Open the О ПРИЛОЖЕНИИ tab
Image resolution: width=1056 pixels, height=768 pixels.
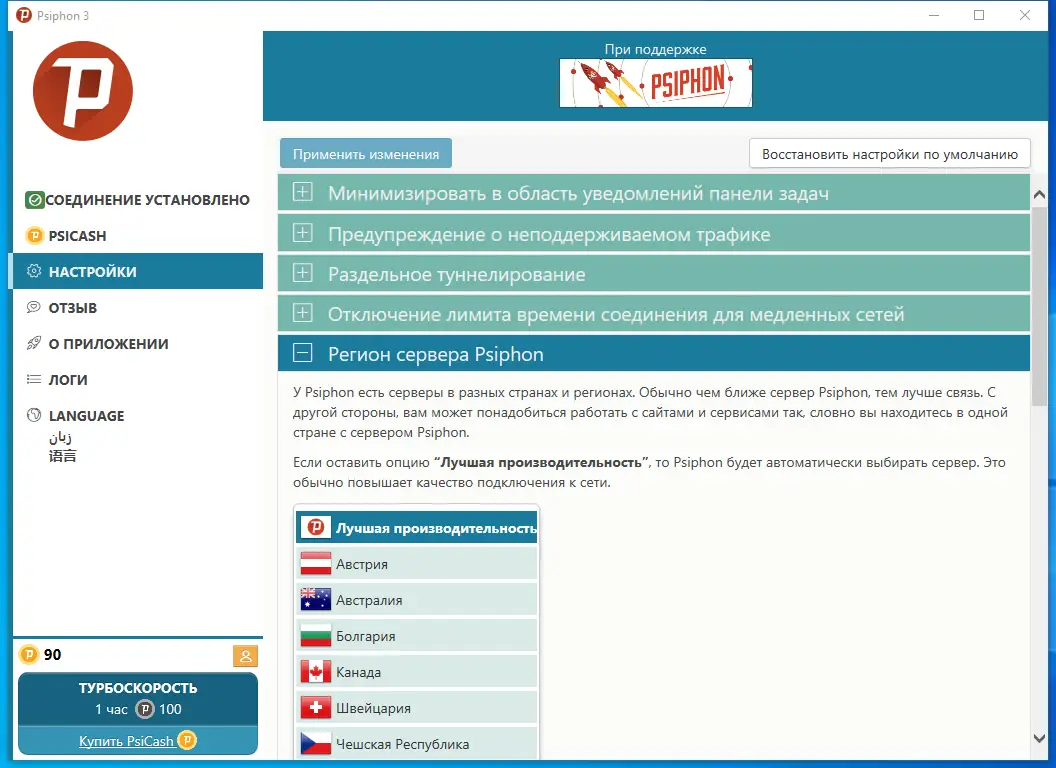(x=137, y=344)
